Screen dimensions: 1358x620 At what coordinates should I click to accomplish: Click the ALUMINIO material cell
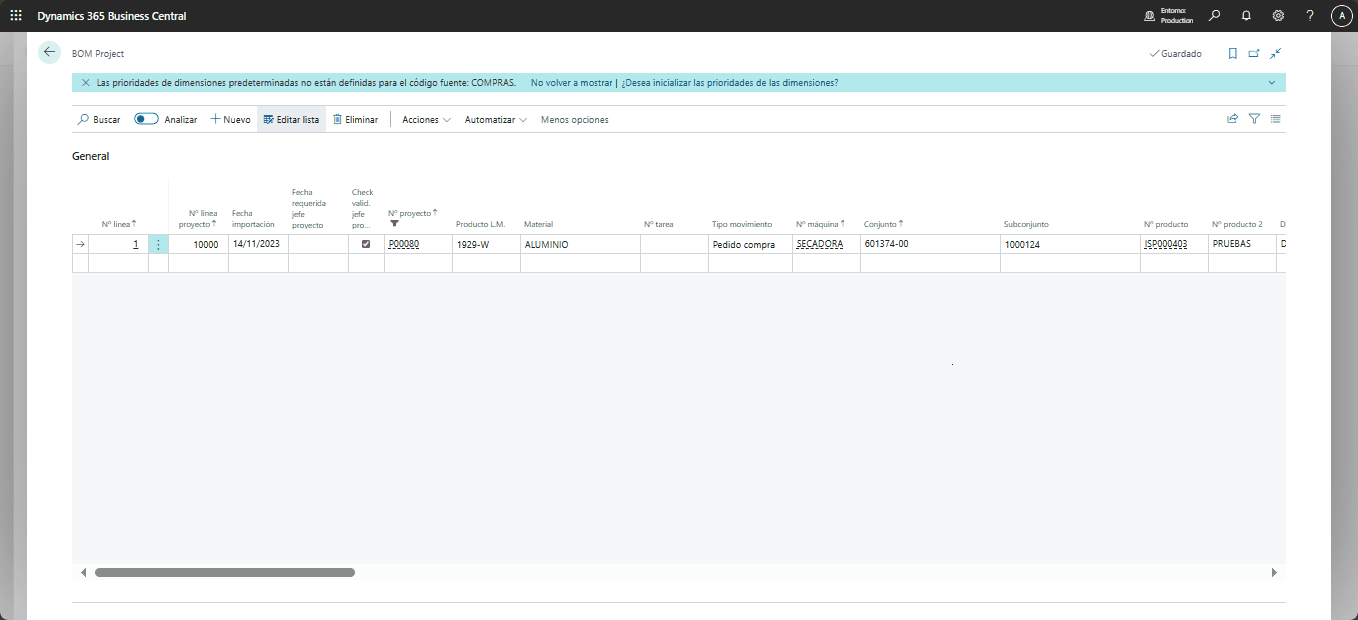coord(580,244)
